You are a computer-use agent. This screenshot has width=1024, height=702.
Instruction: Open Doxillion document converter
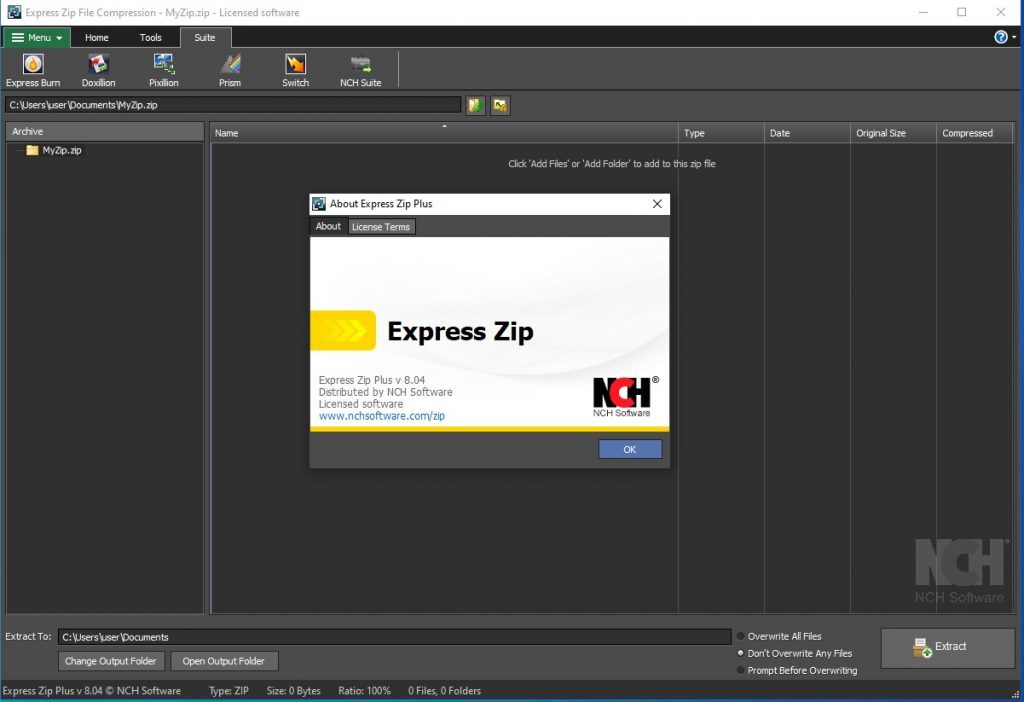coord(99,70)
